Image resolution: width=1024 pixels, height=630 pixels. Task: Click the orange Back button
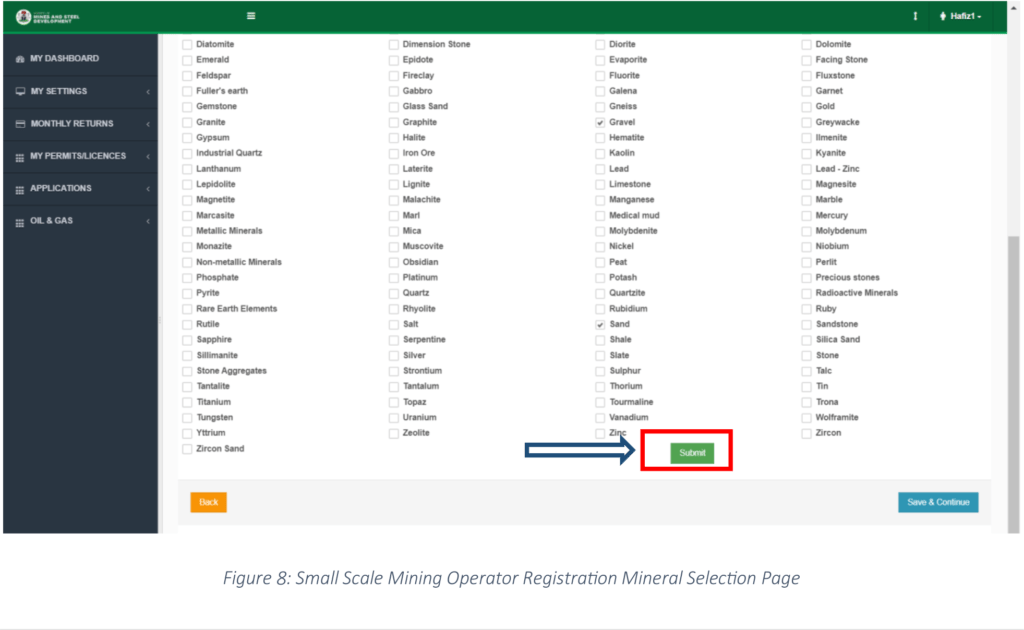208,502
